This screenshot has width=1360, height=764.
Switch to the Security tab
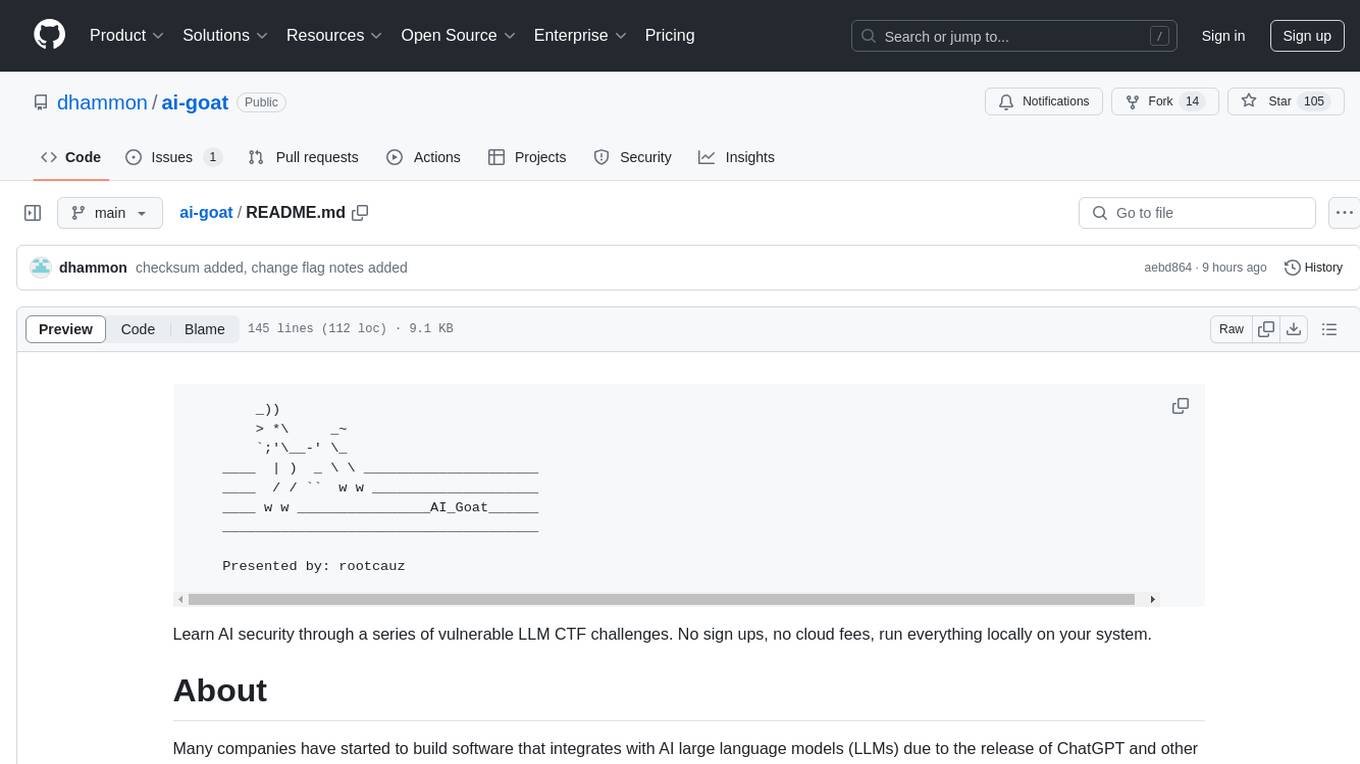632,157
